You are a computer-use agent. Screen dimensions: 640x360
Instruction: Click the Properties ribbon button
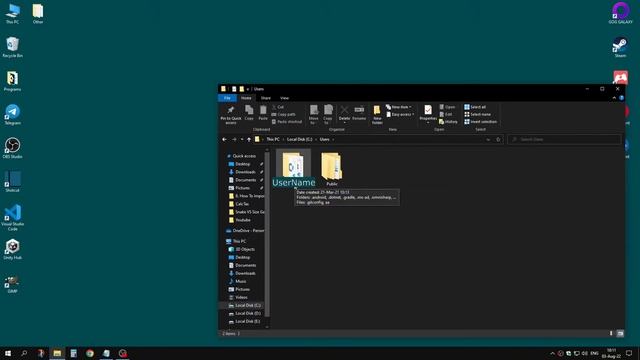[x=428, y=114]
